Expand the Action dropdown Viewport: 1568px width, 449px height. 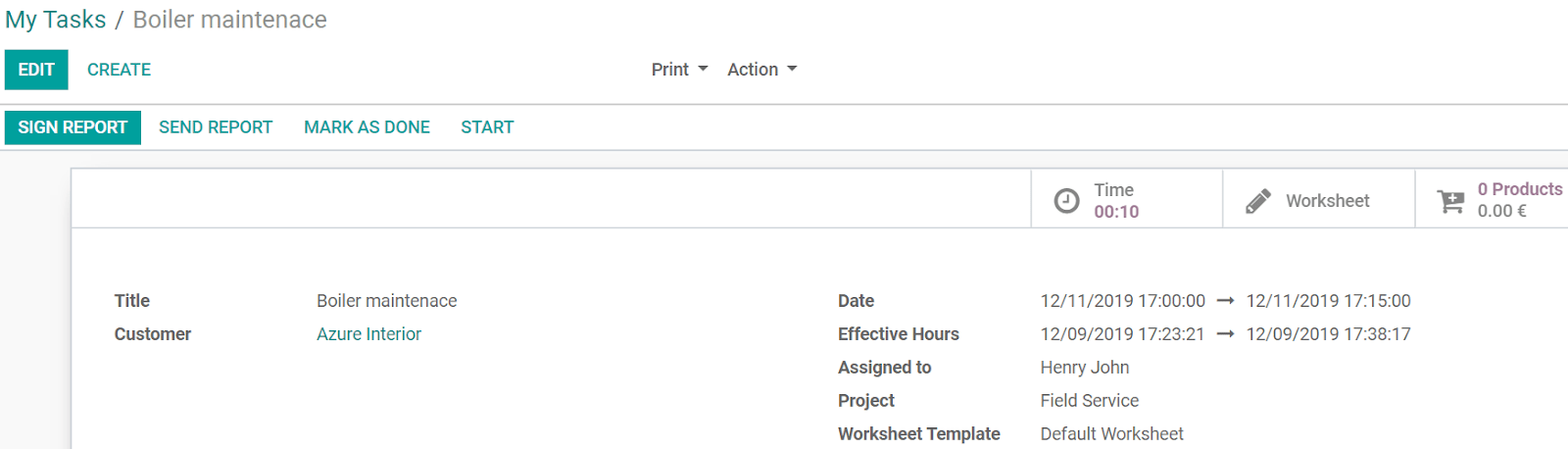pyautogui.click(x=761, y=70)
